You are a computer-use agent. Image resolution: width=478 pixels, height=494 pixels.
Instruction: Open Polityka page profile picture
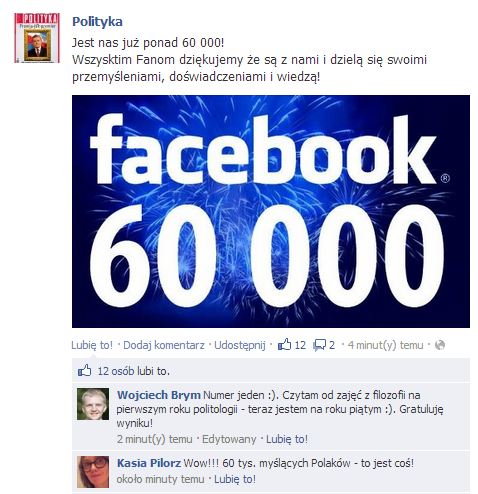(37, 38)
